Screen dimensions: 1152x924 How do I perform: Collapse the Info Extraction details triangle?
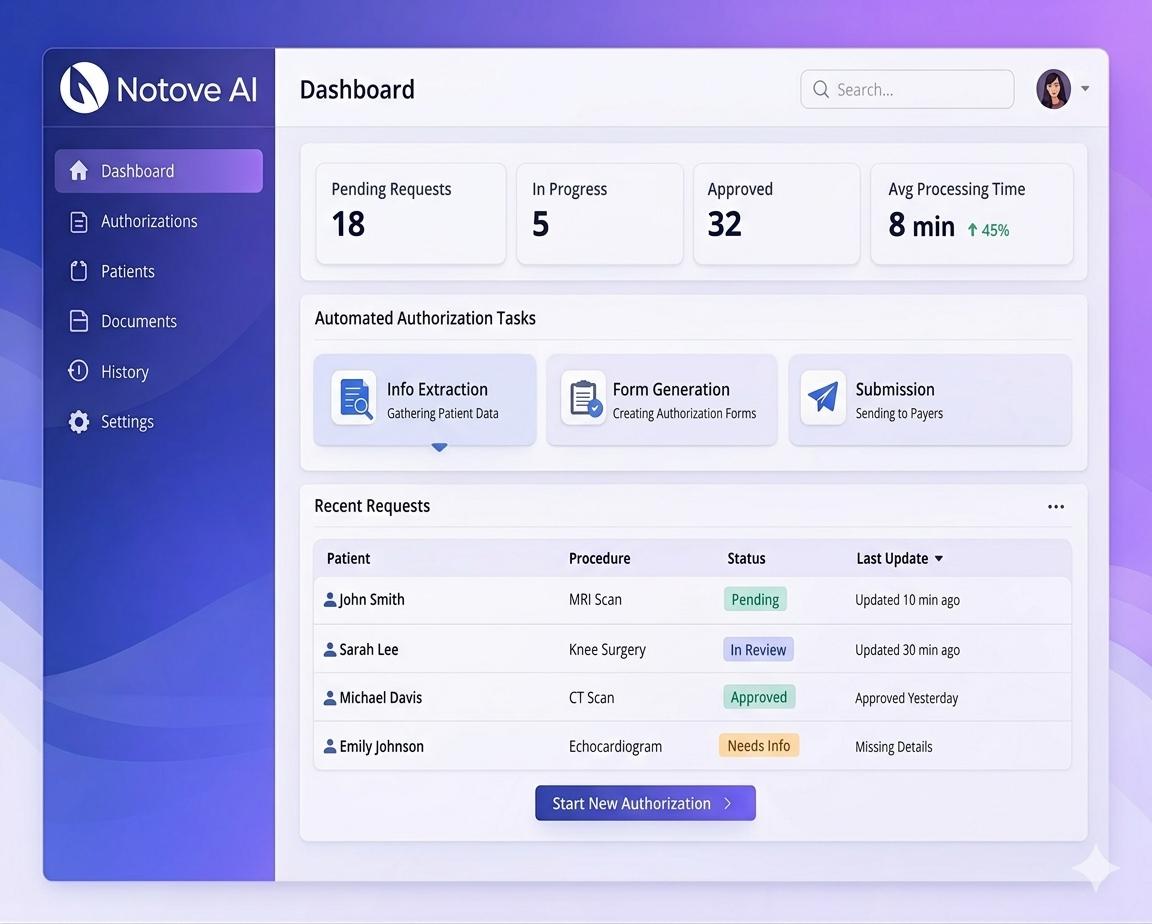(439, 447)
